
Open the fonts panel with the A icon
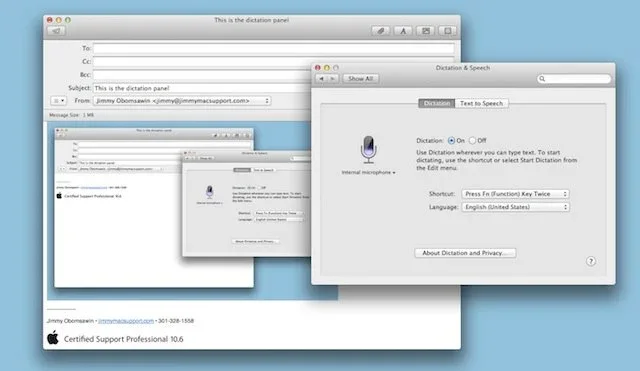[x=403, y=31]
